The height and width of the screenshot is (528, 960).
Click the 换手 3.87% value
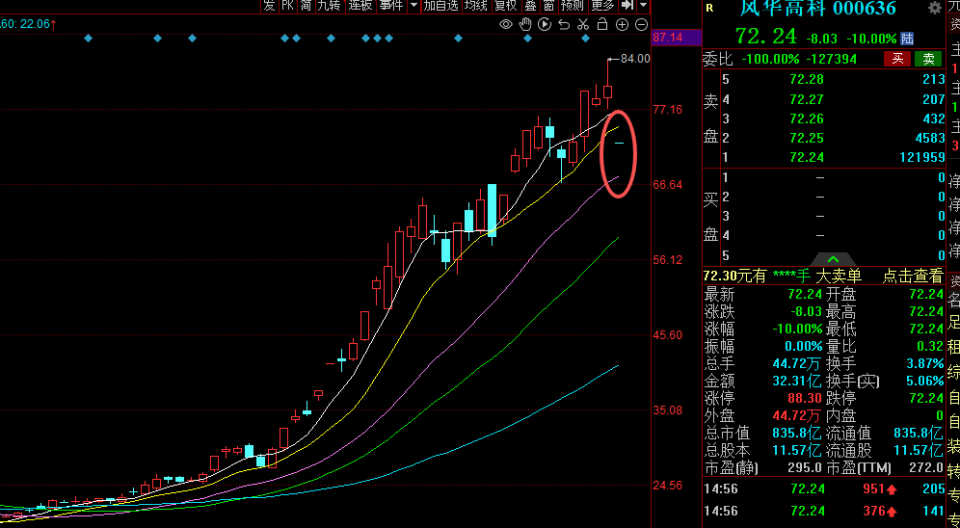tap(925, 364)
